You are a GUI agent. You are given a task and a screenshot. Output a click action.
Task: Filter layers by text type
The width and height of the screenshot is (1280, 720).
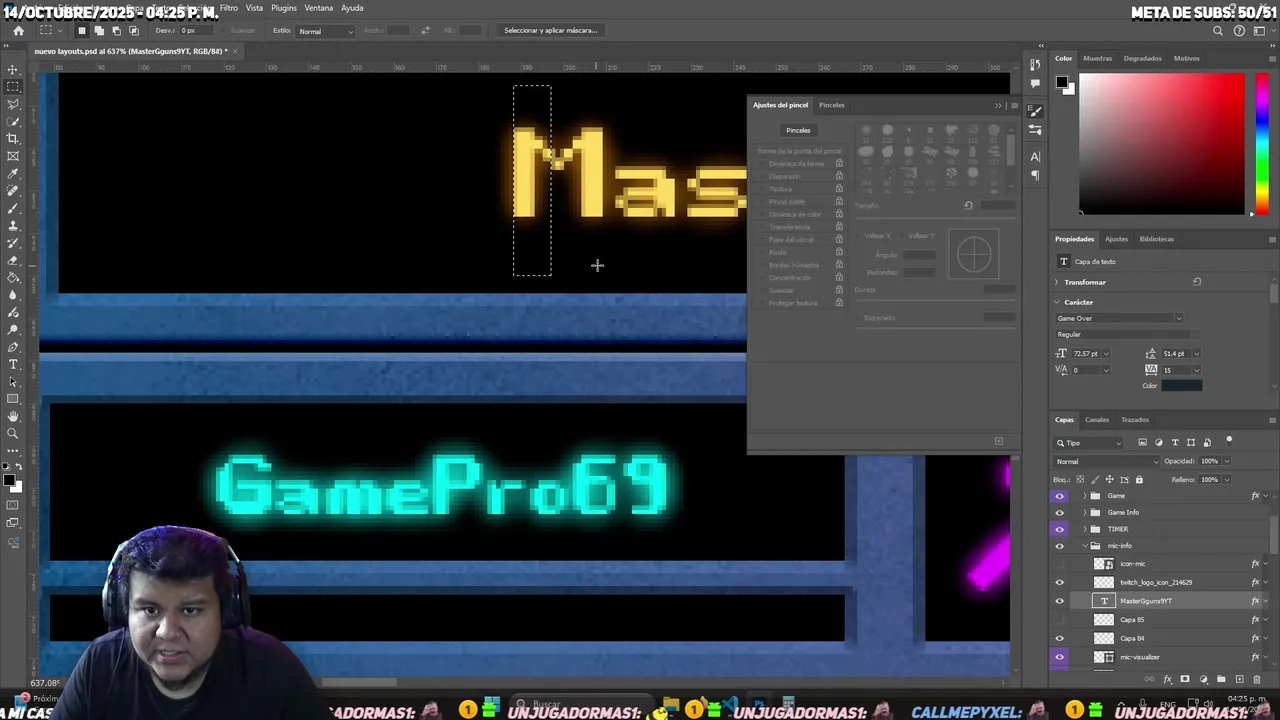coord(1175,443)
